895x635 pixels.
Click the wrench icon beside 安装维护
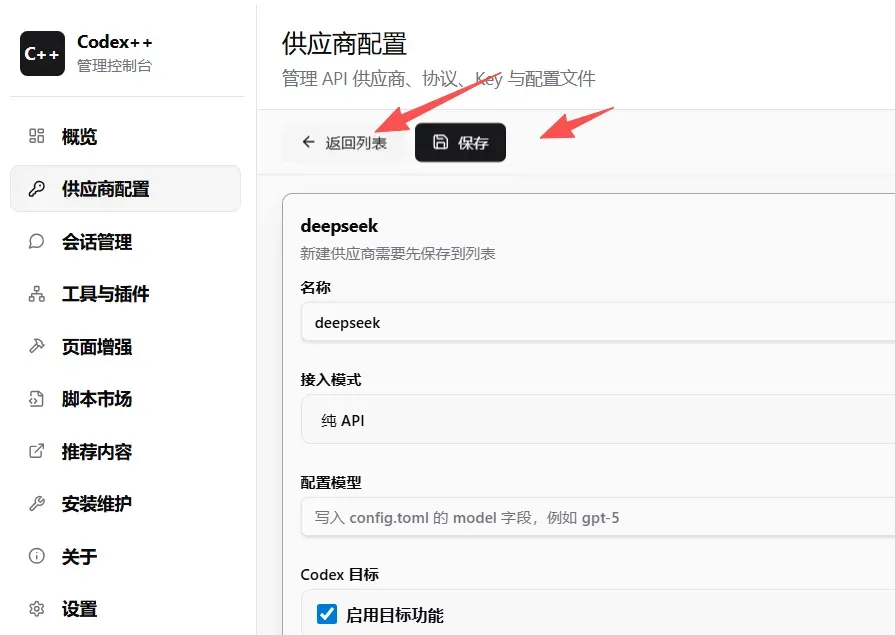click(x=37, y=504)
